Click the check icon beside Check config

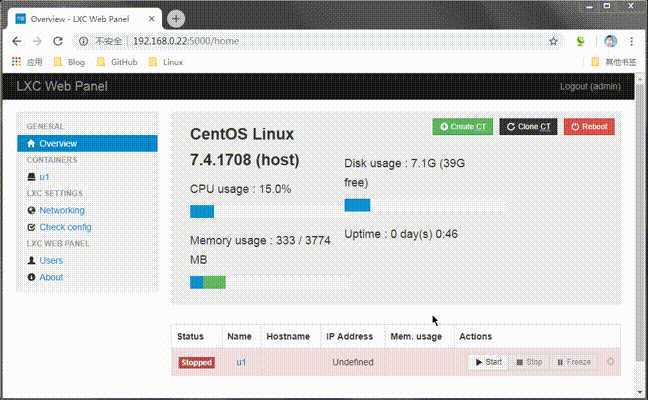point(31,227)
